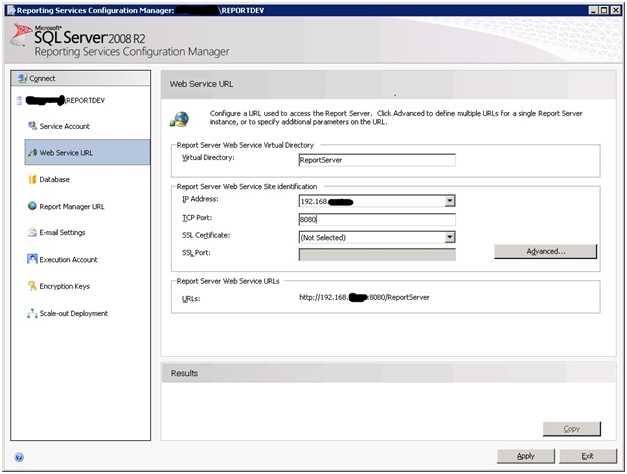Click Report Server Web Service Site identification title
Screen dimensions: 627x474
(247, 186)
